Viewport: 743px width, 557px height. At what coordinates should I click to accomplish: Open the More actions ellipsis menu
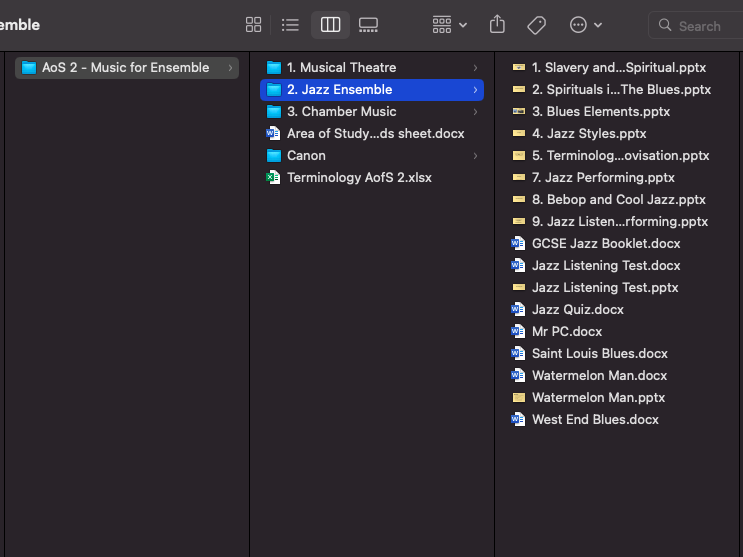(585, 25)
